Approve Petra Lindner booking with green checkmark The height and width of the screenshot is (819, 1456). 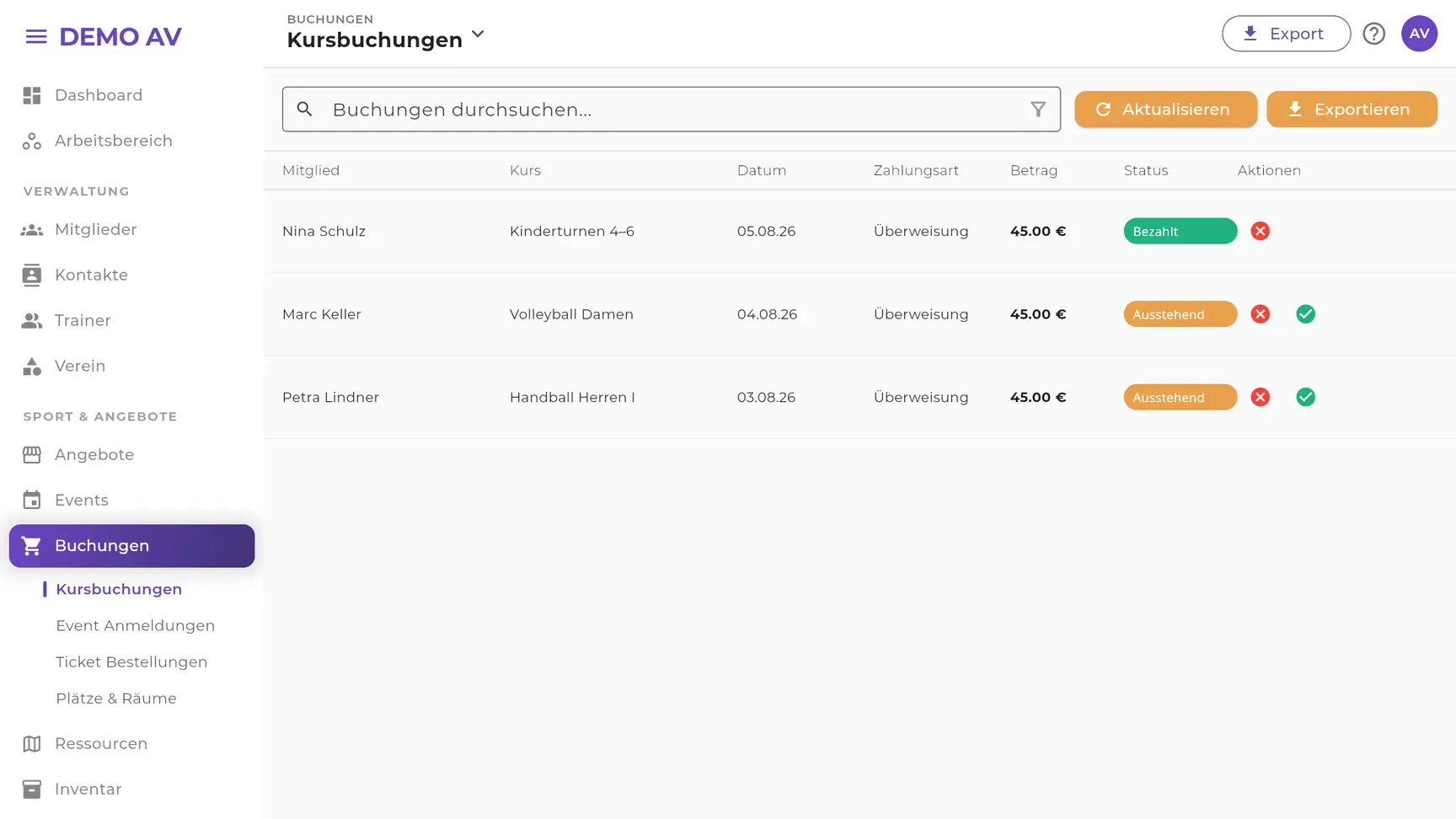1306,397
